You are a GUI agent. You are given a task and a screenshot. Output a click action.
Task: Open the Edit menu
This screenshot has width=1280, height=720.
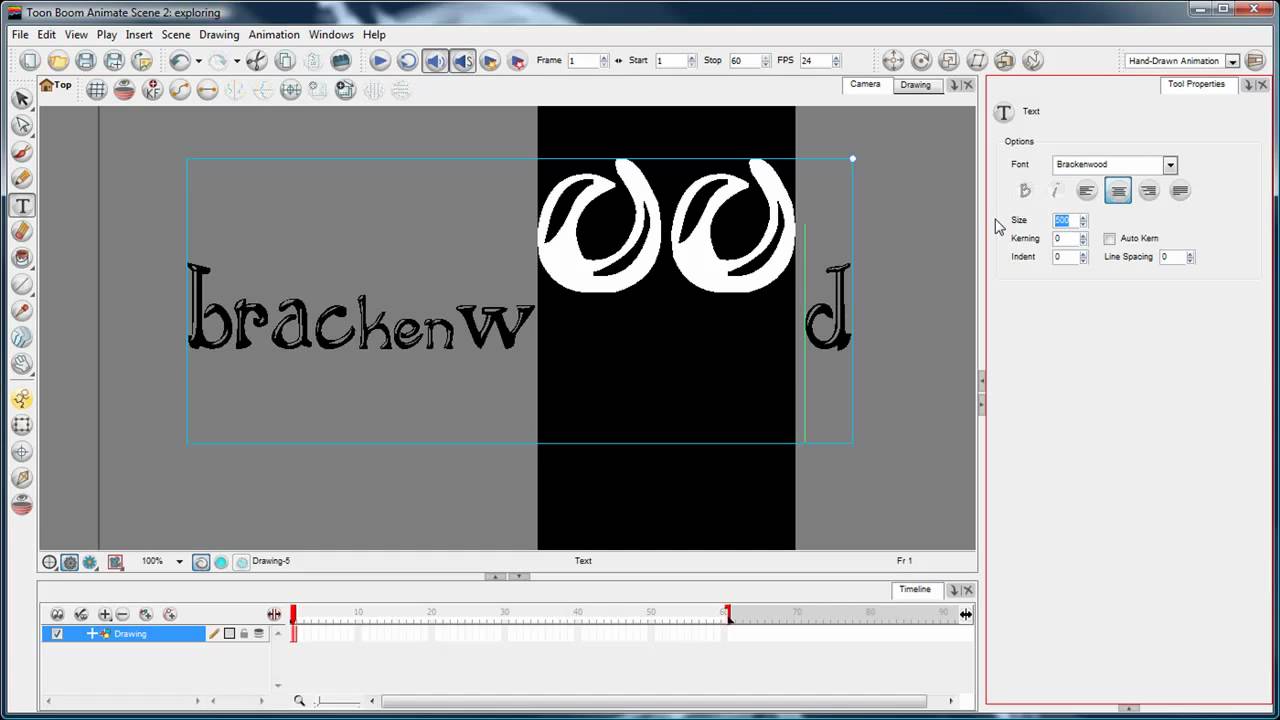47,34
